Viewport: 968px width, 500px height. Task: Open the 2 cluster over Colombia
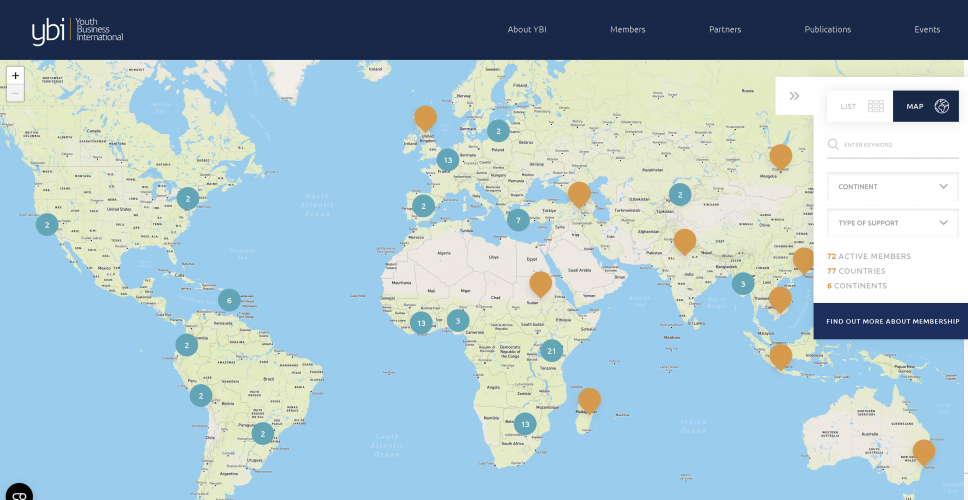pyautogui.click(x=186, y=345)
